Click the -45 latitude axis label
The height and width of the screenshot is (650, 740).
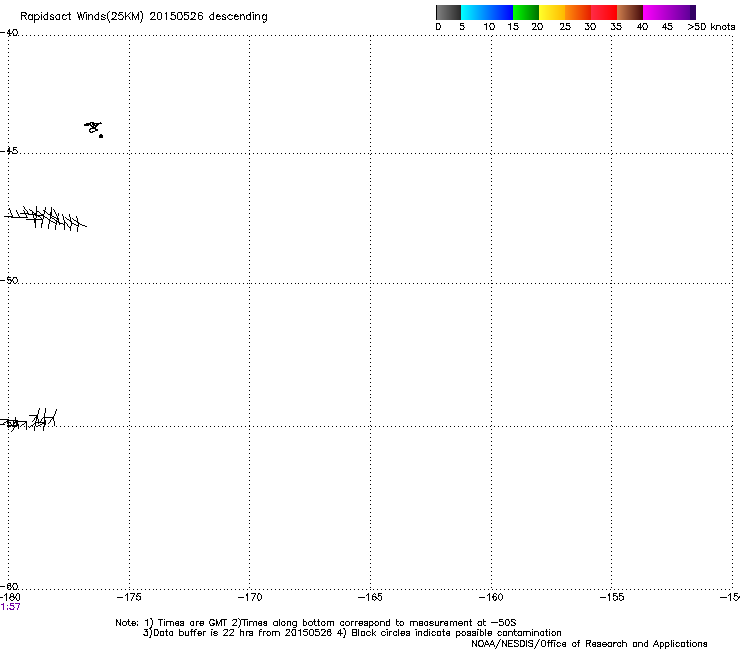click(9, 151)
